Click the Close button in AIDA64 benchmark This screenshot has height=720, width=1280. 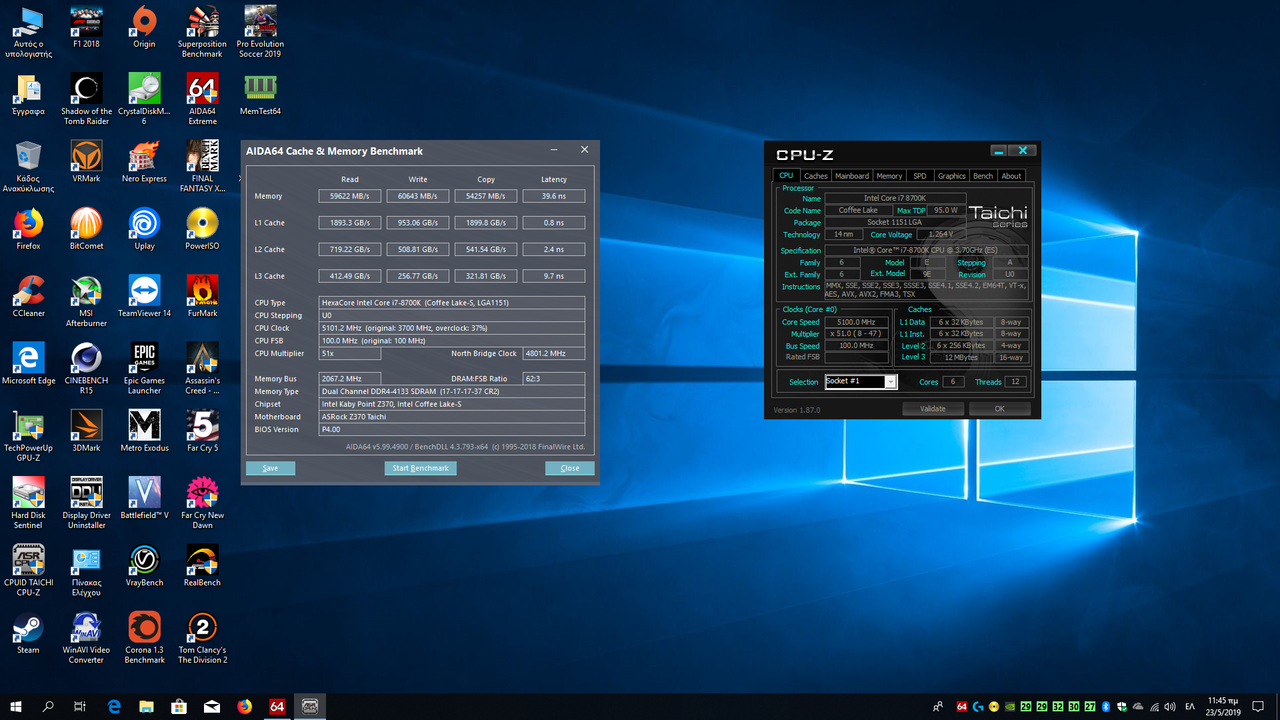(570, 468)
